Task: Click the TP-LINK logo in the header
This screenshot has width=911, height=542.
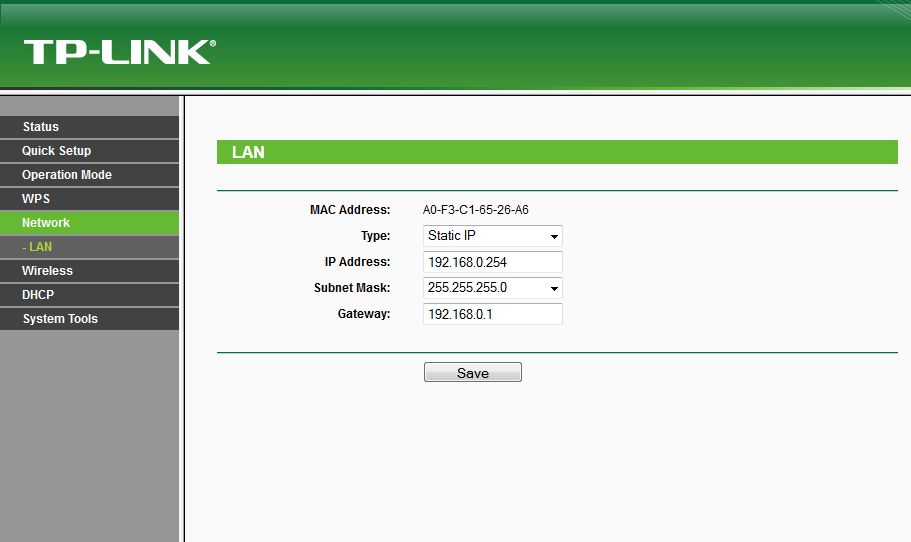Action: click(119, 52)
